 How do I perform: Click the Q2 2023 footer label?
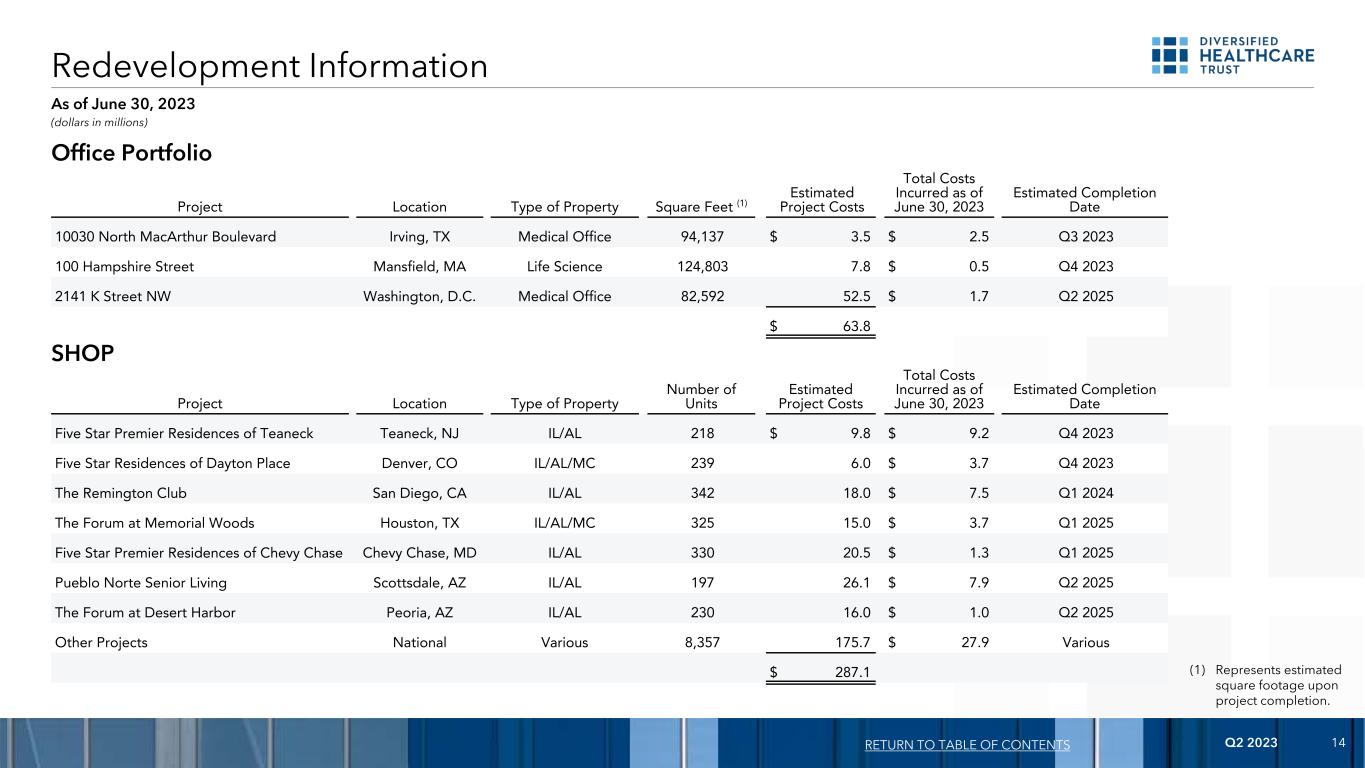tap(1251, 743)
